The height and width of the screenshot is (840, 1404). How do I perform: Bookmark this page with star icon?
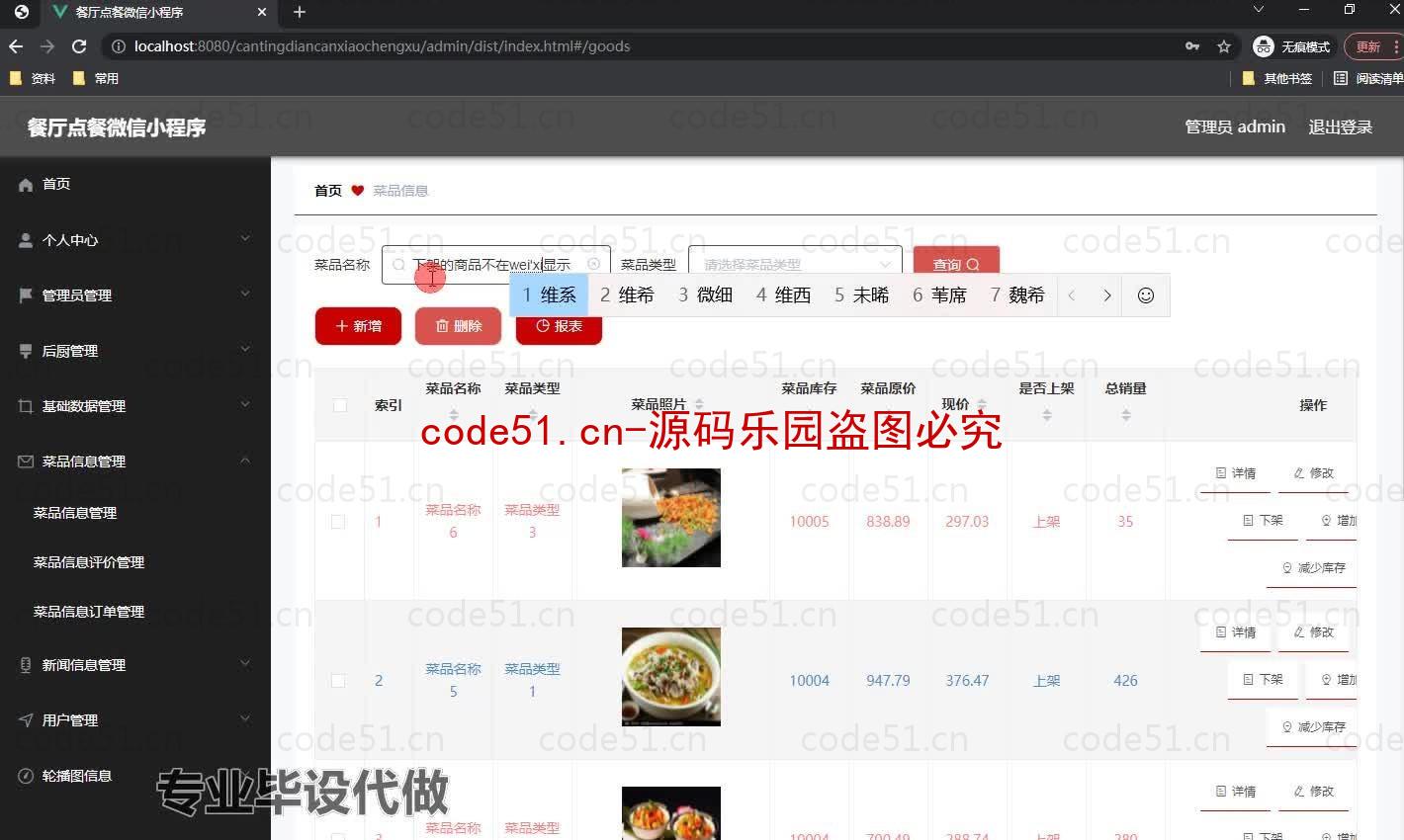(x=1224, y=46)
